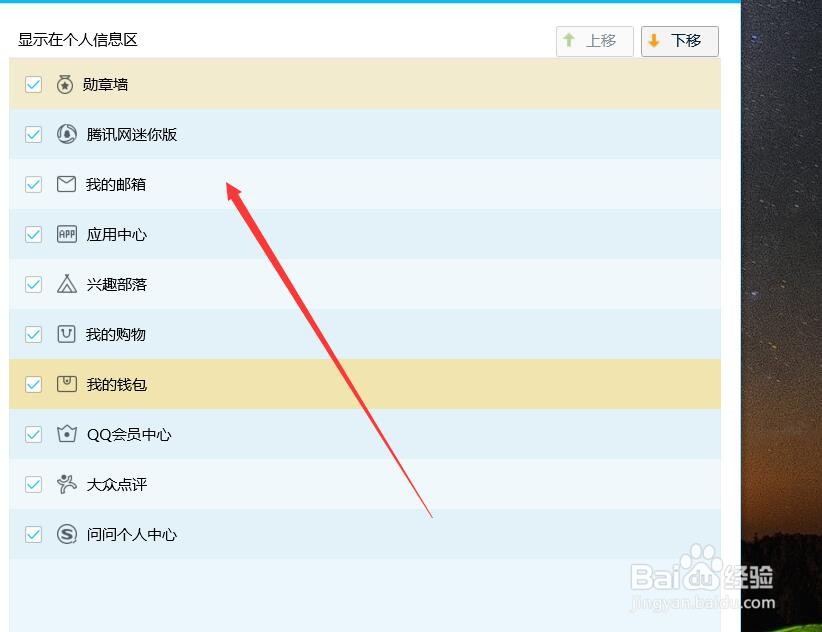Click the 大众点评 figure icon

(x=67, y=484)
